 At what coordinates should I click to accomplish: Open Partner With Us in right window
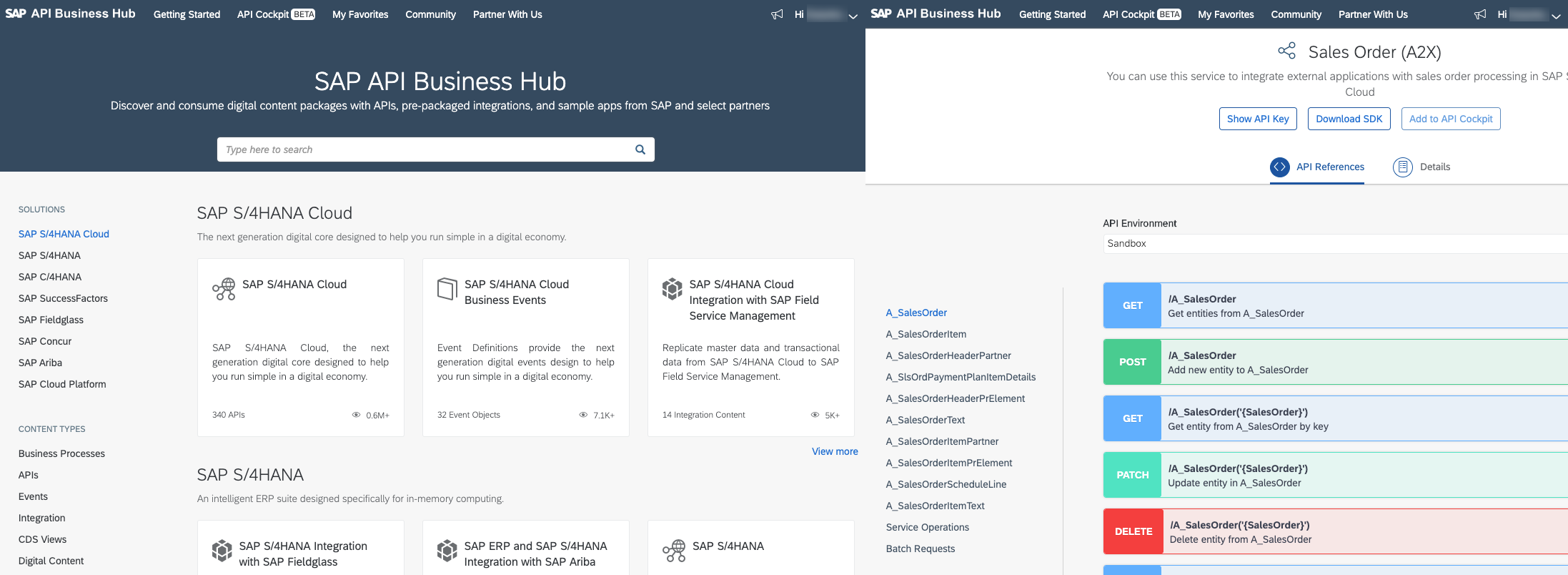pyautogui.click(x=1373, y=14)
